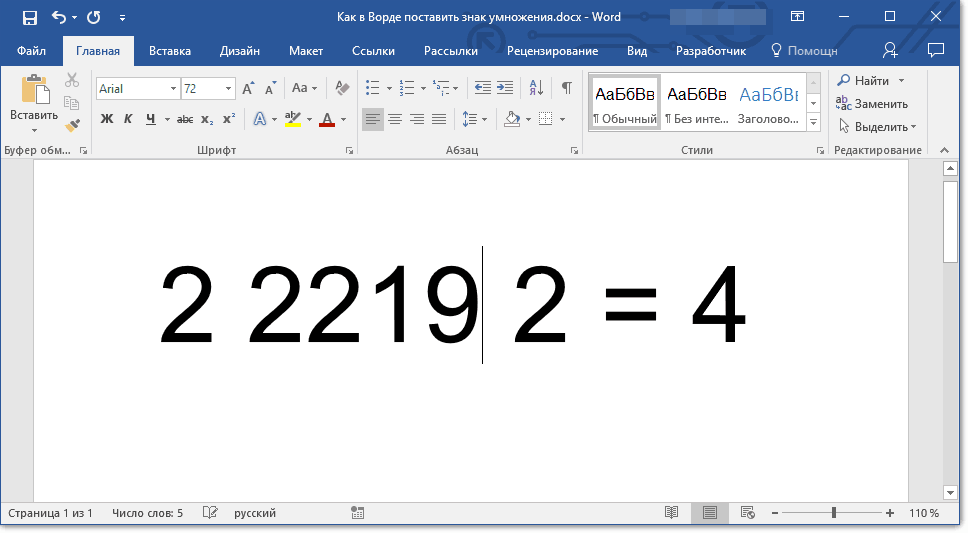Select the Format Painter brush icon
Image resolution: width=968 pixels, height=533 pixels.
point(72,125)
